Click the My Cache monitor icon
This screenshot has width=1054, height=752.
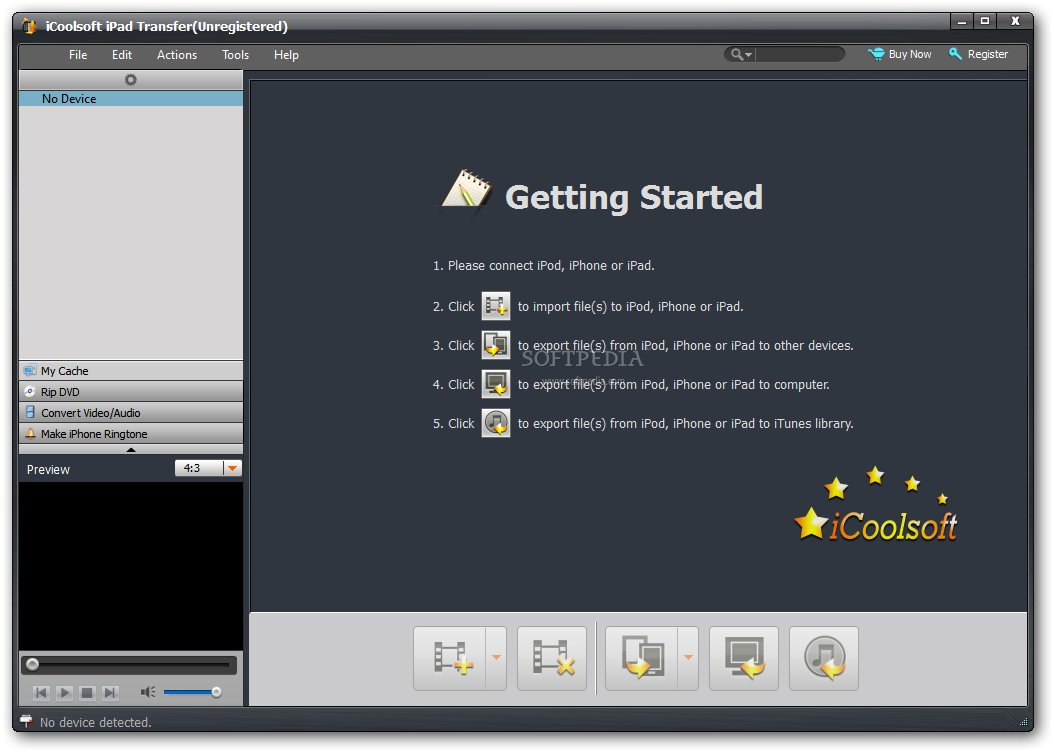(30, 370)
